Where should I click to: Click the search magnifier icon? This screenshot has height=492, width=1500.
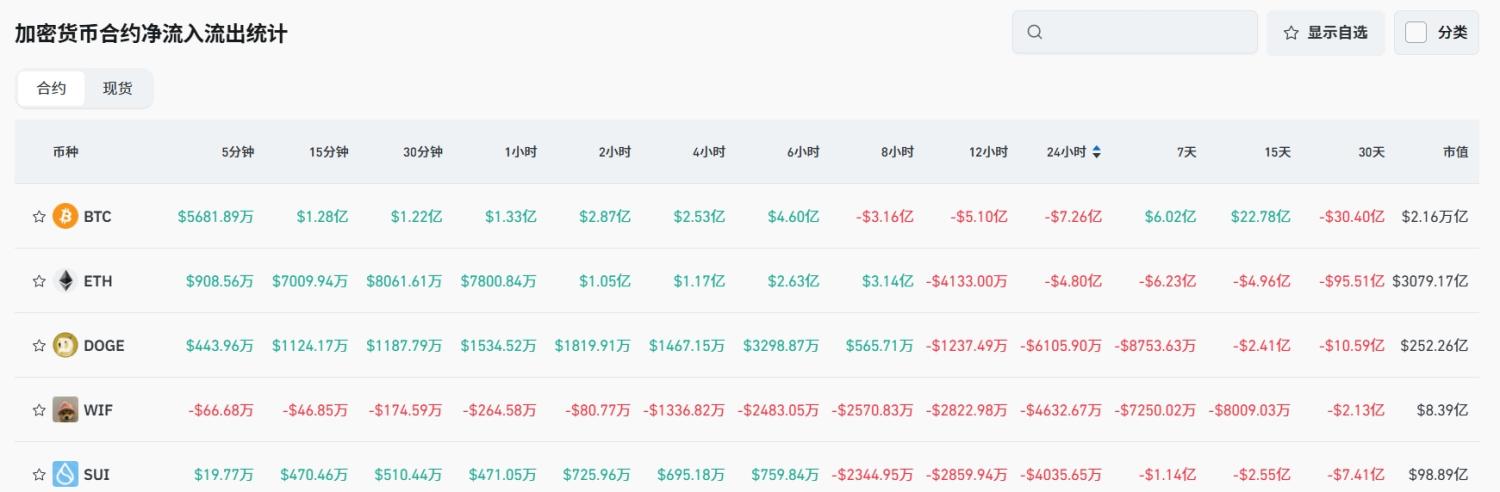click(1035, 32)
